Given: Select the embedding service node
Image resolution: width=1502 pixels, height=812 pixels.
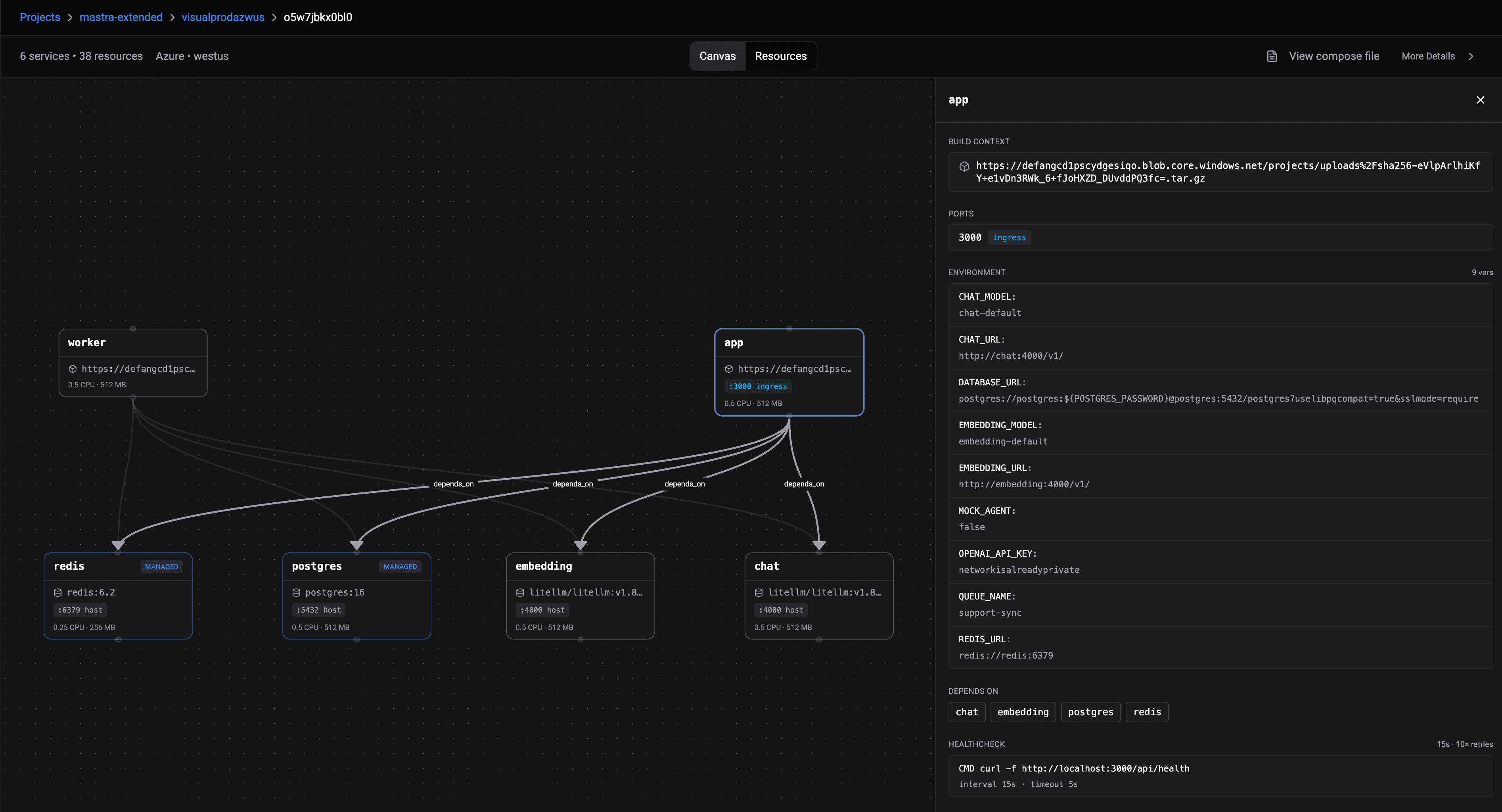Looking at the screenshot, I should pyautogui.click(x=580, y=596).
